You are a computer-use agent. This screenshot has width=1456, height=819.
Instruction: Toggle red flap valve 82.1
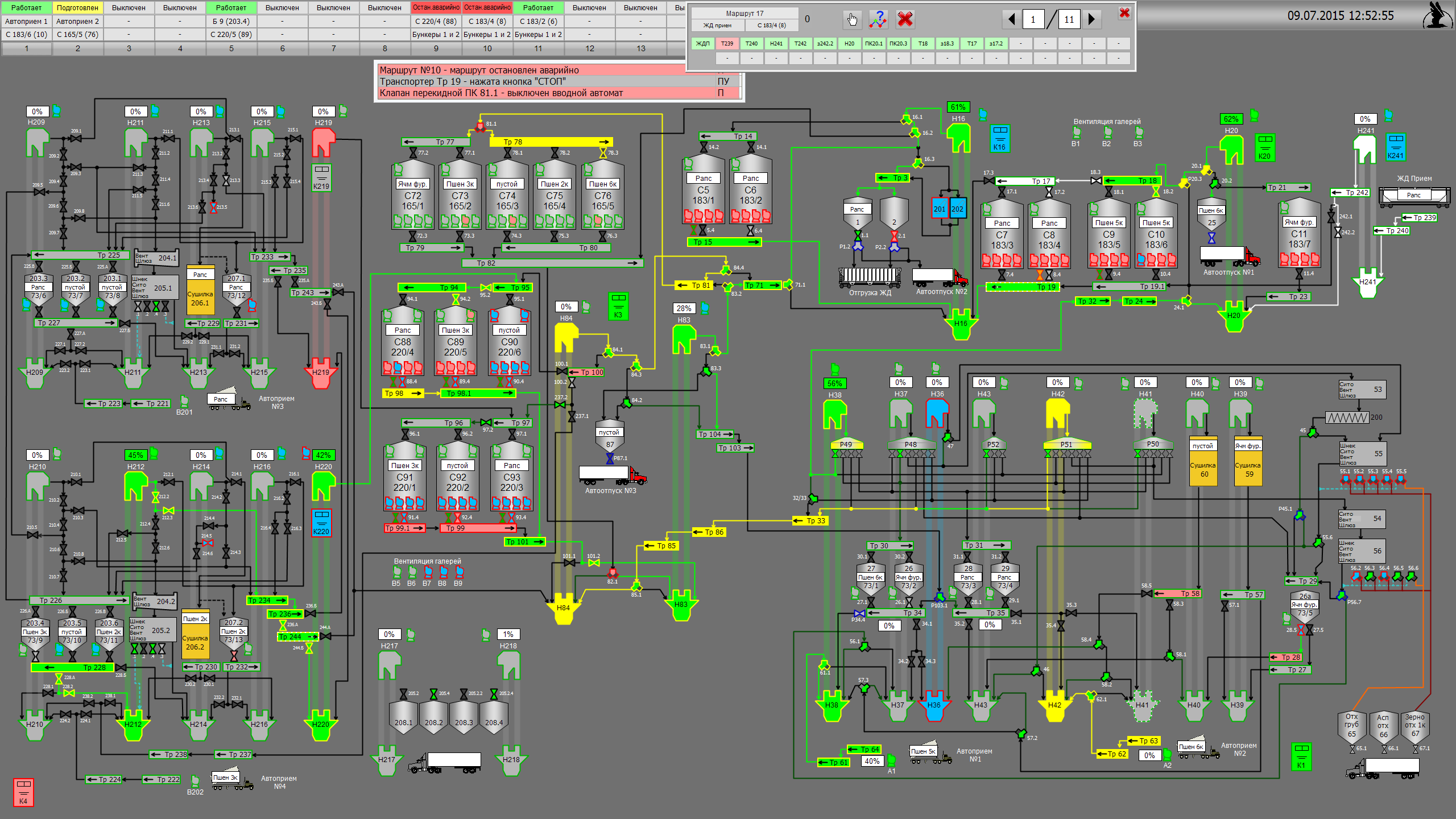coord(613,572)
